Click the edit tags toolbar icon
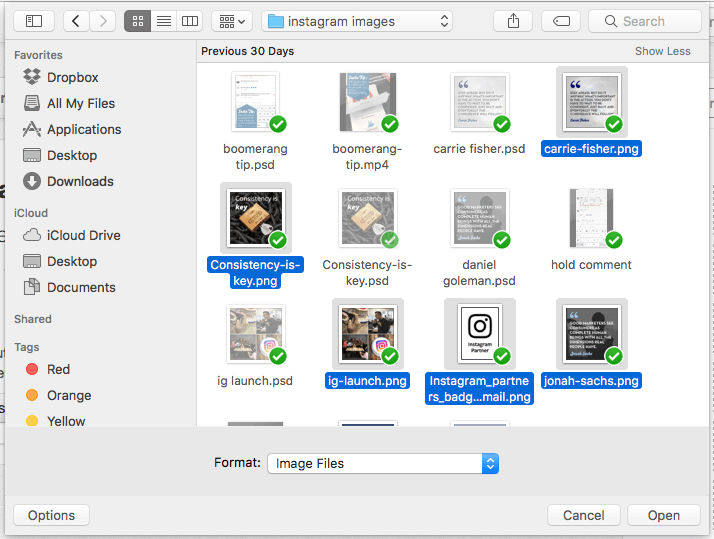 click(x=561, y=21)
